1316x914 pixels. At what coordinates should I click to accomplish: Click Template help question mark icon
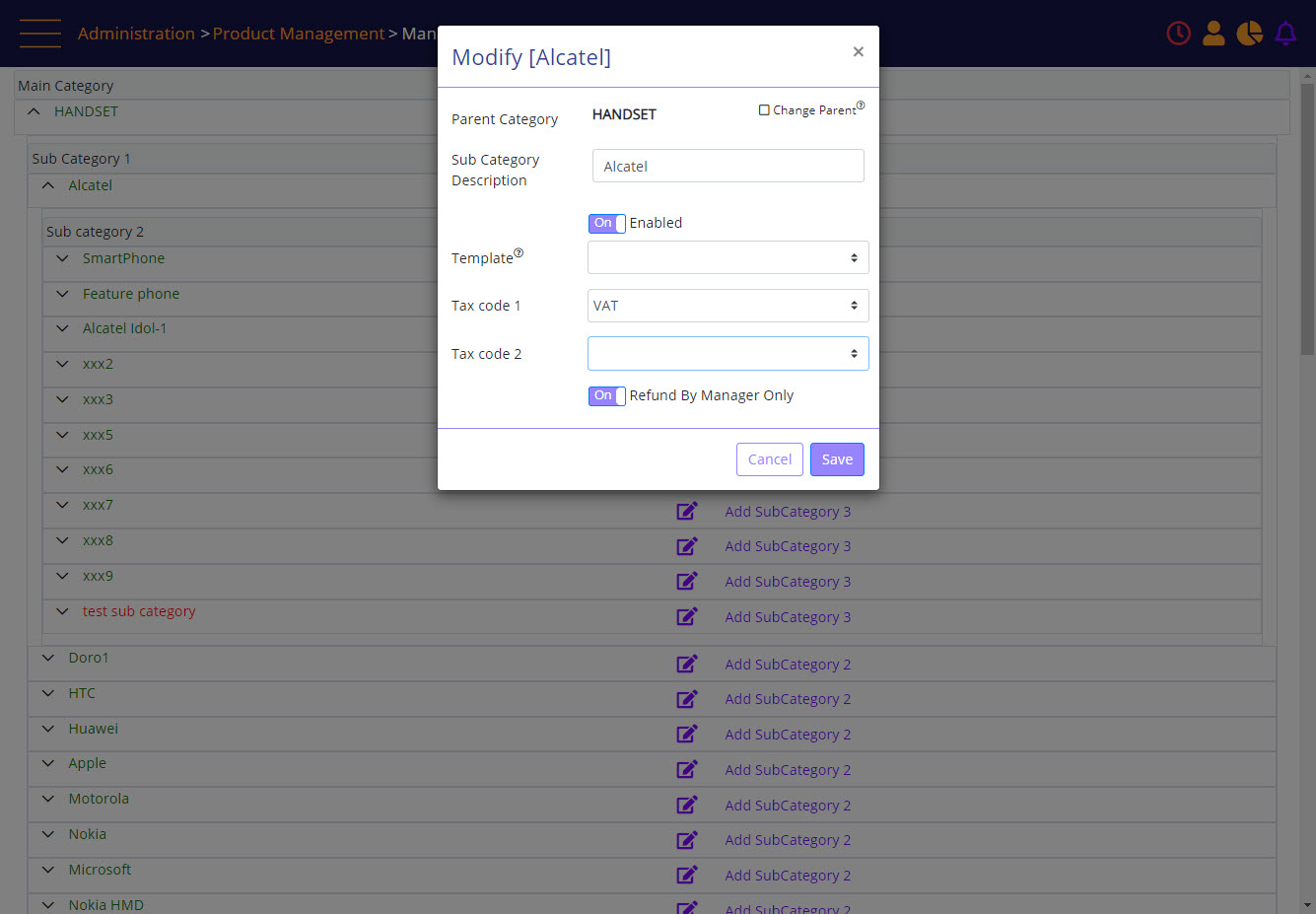[x=519, y=252]
